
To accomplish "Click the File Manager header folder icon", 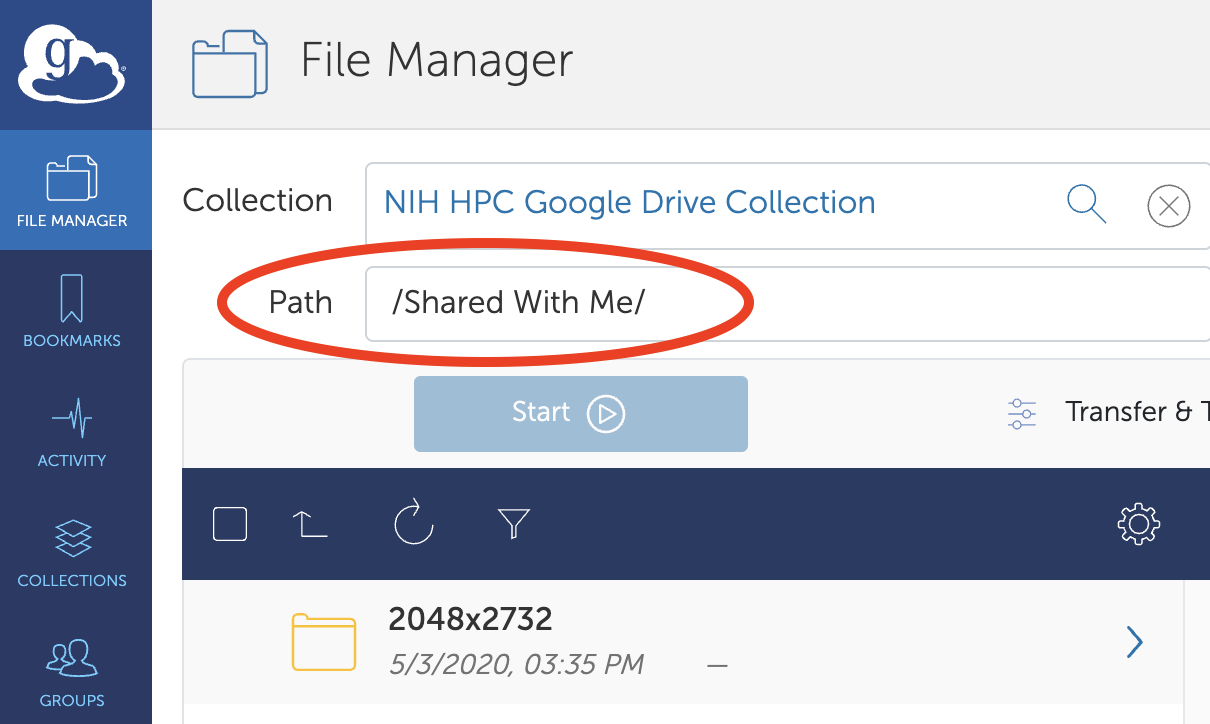I will pos(230,63).
